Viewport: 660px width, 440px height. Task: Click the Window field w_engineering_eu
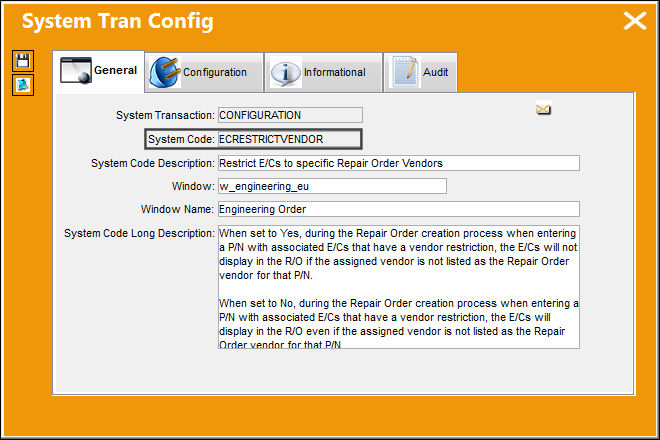(x=332, y=186)
